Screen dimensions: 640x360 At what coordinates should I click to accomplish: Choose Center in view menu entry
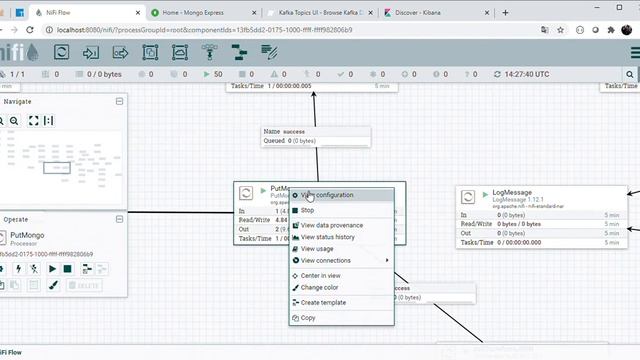click(342, 276)
